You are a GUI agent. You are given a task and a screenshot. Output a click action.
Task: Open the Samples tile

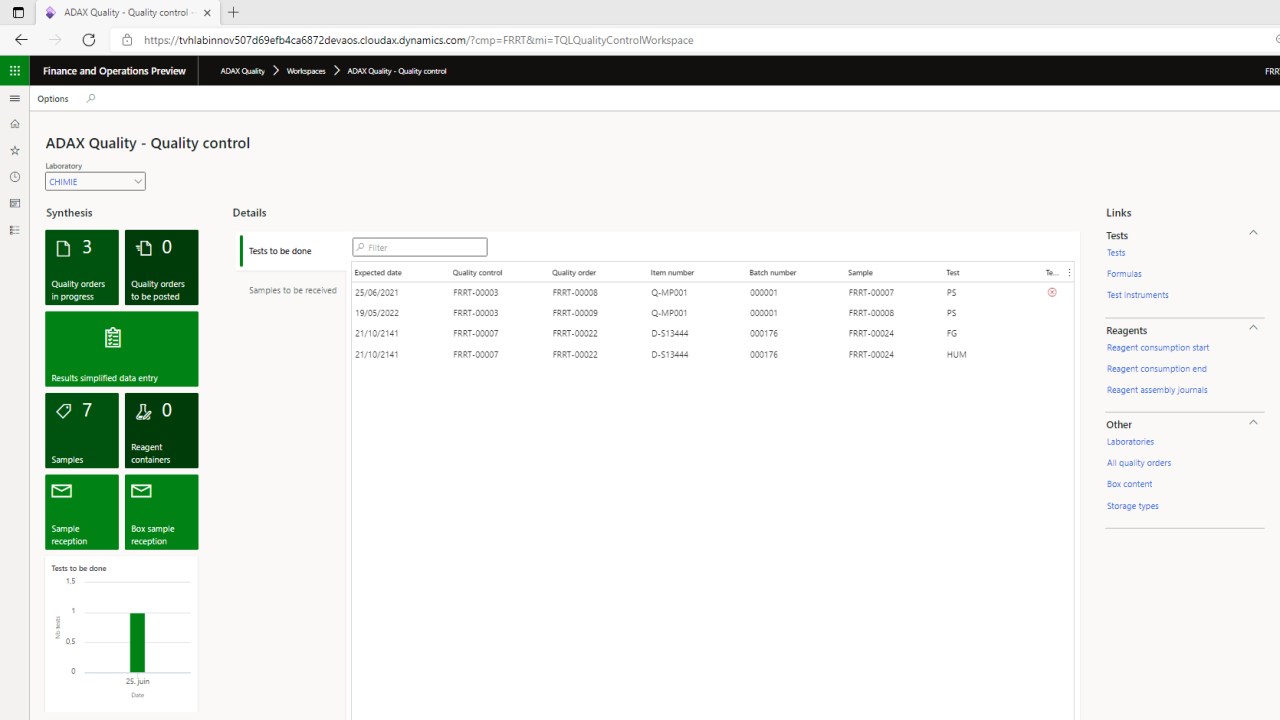click(x=82, y=430)
